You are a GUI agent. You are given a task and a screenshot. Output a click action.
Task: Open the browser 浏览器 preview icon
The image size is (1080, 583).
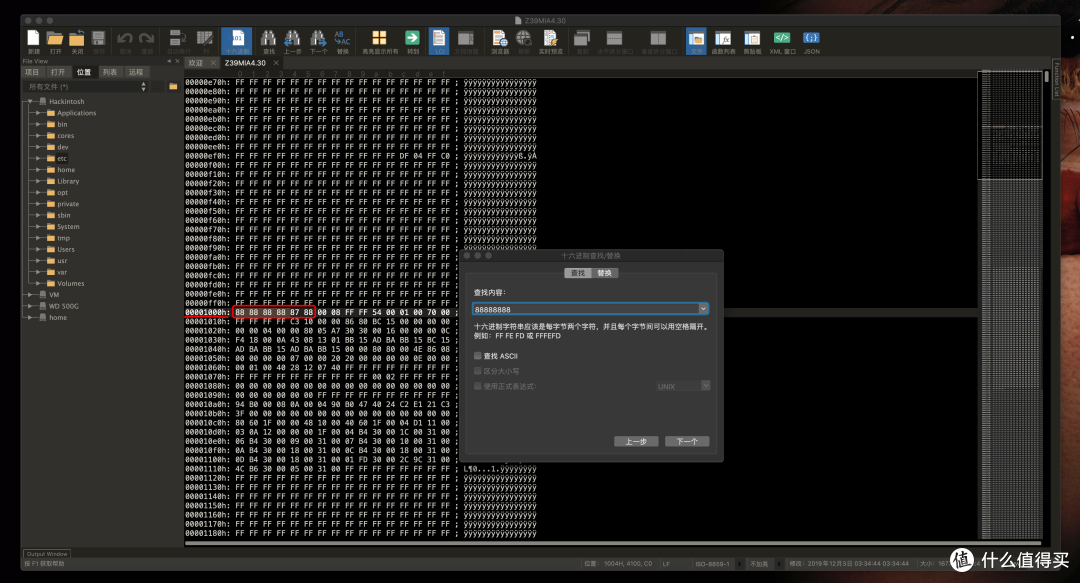click(x=499, y=40)
